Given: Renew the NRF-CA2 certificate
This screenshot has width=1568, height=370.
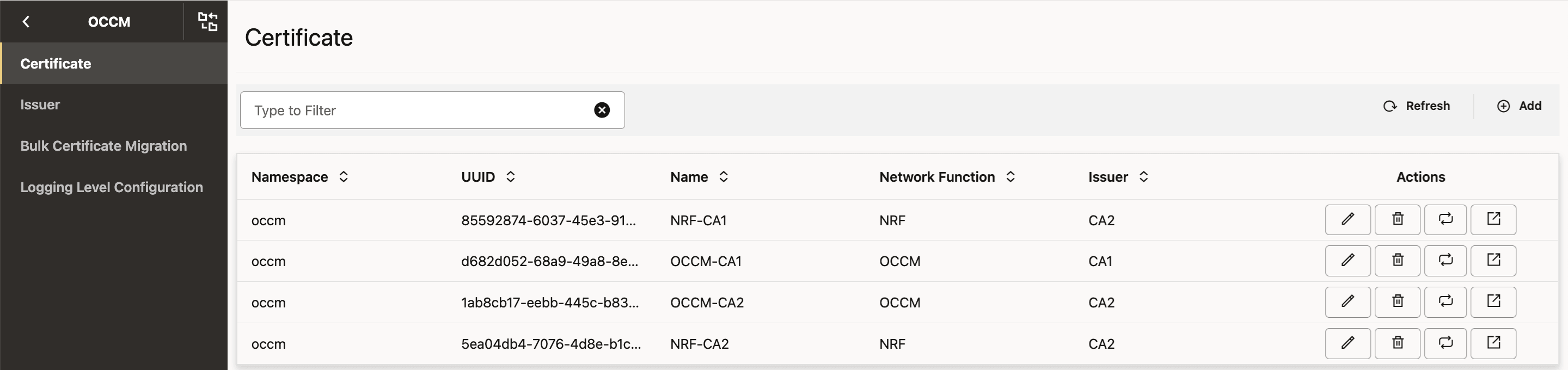Looking at the screenshot, I should pyautogui.click(x=1445, y=344).
